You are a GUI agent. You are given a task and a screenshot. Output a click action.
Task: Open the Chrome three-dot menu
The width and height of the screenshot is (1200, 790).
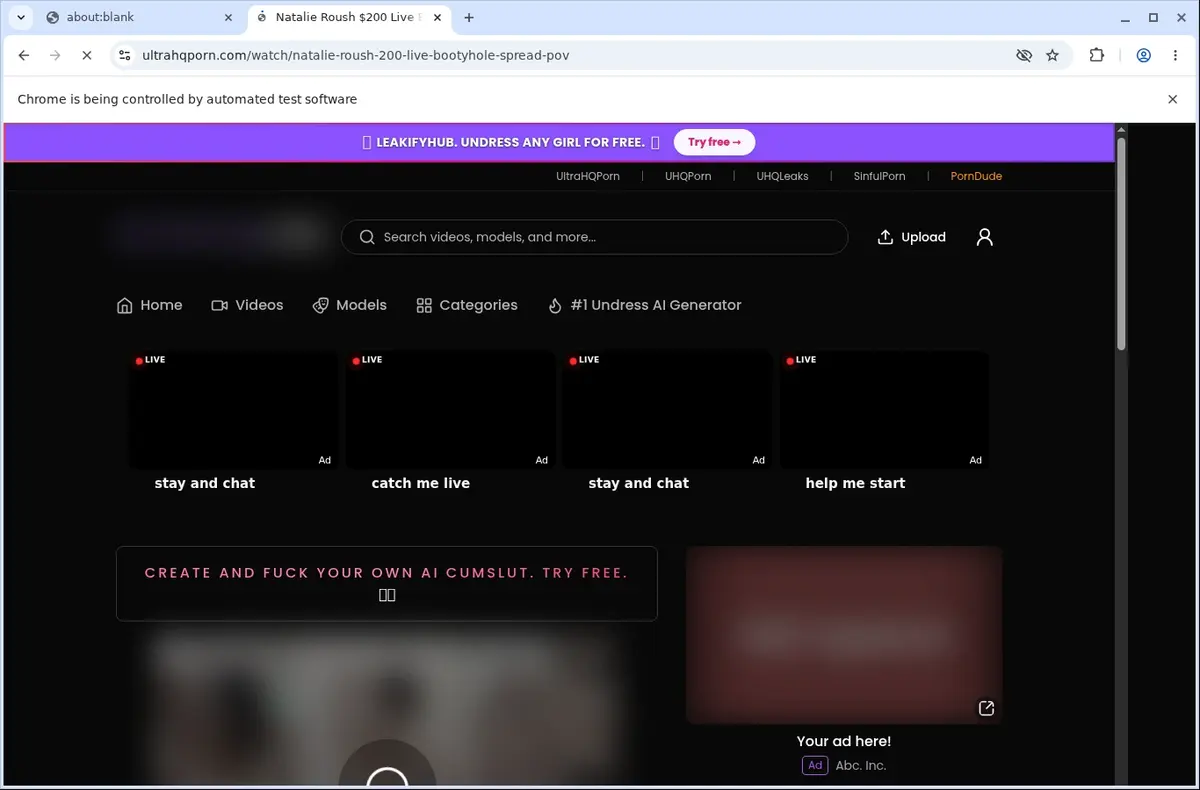(x=1174, y=55)
